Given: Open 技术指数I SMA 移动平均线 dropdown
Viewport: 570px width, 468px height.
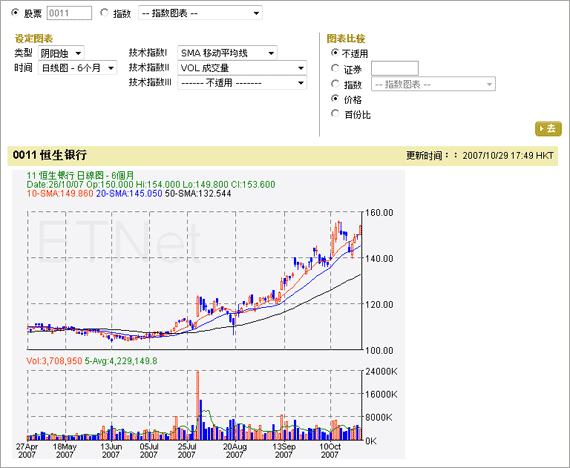Looking at the screenshot, I should pyautogui.click(x=228, y=53).
